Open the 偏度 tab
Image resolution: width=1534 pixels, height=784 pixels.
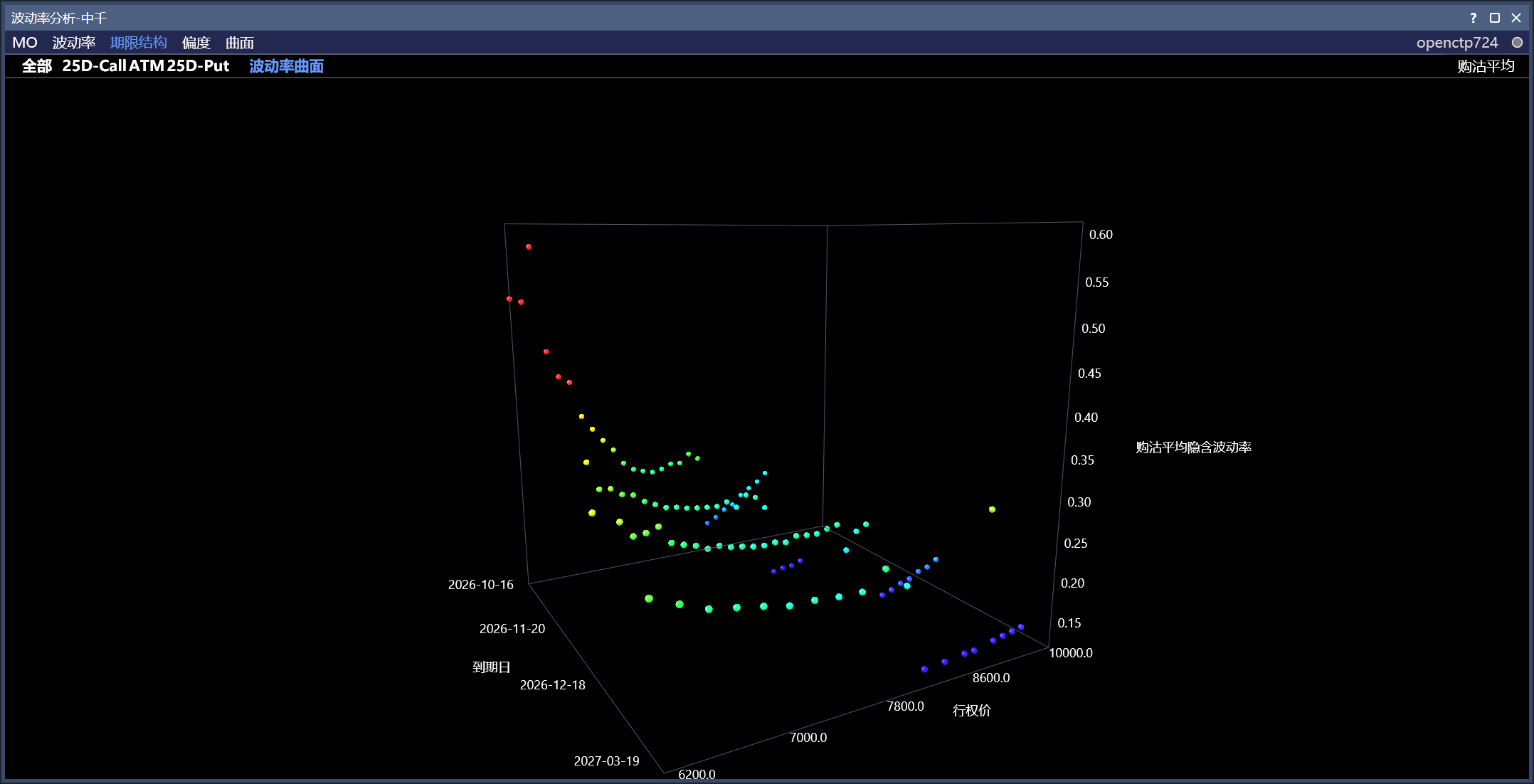(196, 43)
